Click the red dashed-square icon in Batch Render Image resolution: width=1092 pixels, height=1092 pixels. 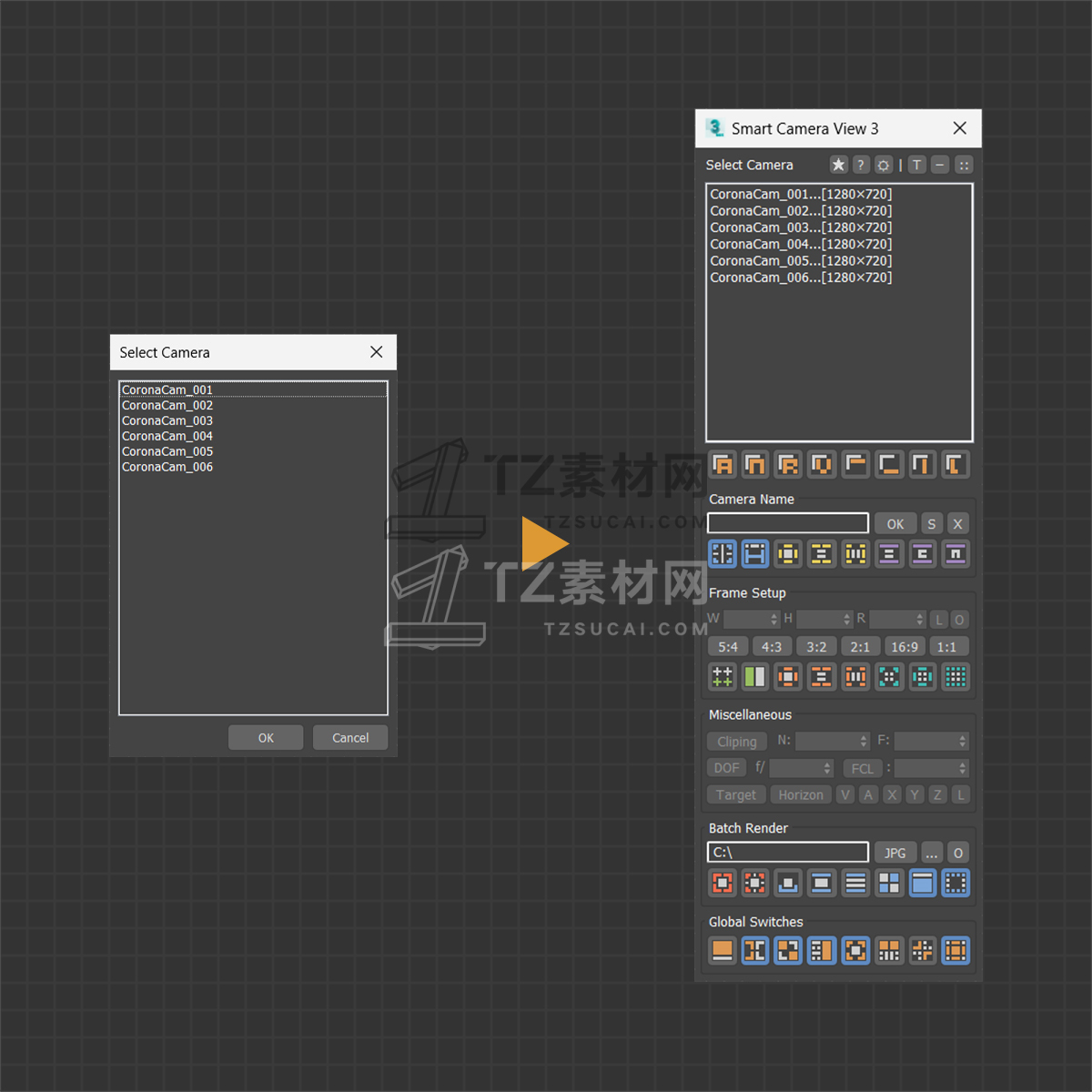coord(755,883)
